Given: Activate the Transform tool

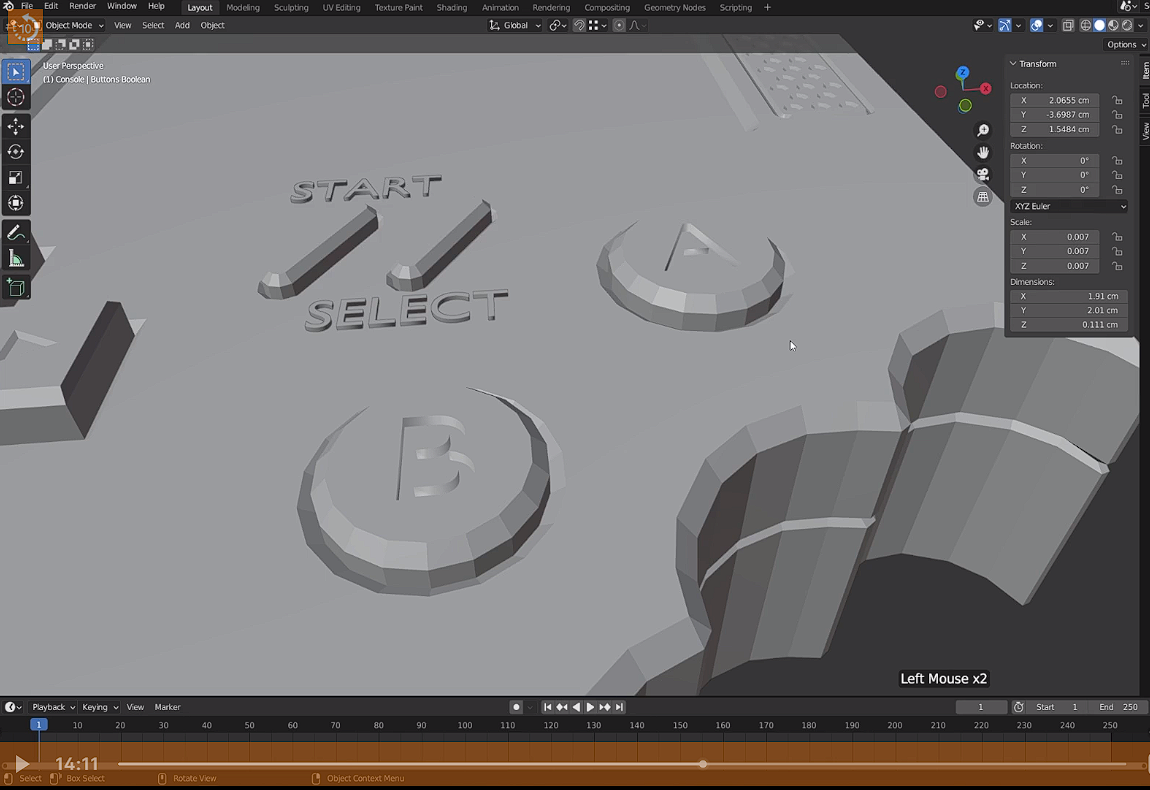Looking at the screenshot, I should [x=15, y=203].
